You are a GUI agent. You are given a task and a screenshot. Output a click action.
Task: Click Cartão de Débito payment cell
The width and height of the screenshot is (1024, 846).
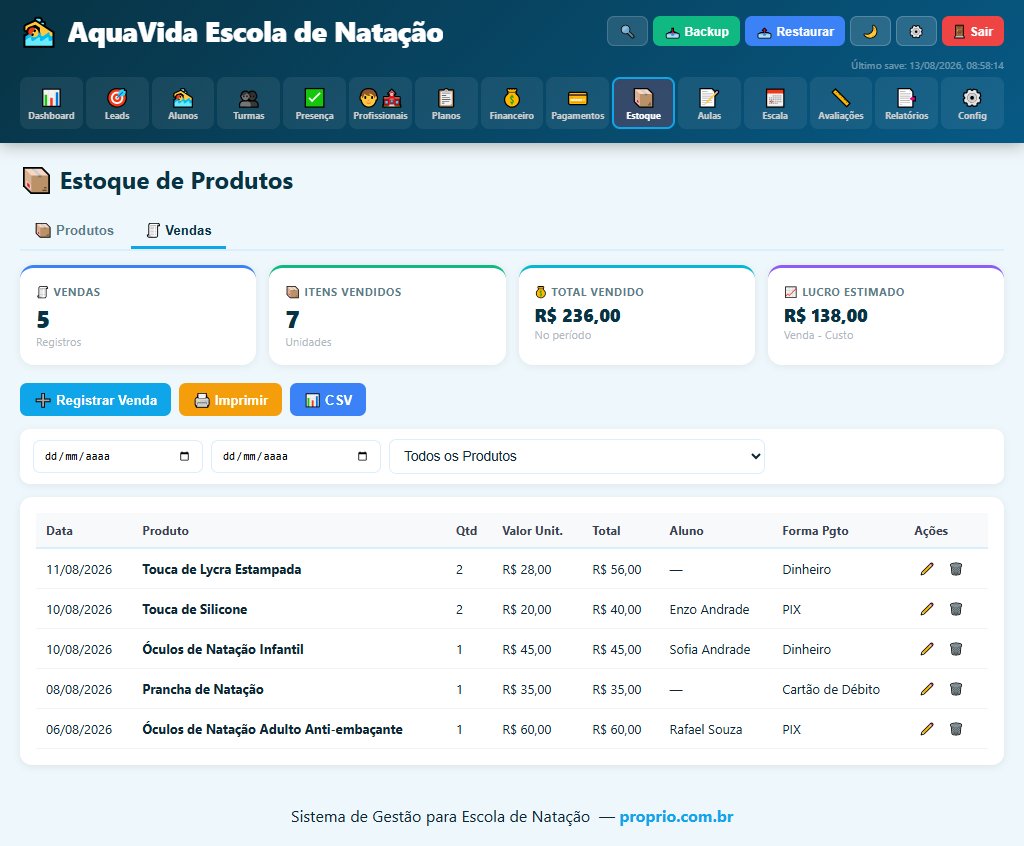tap(831, 690)
